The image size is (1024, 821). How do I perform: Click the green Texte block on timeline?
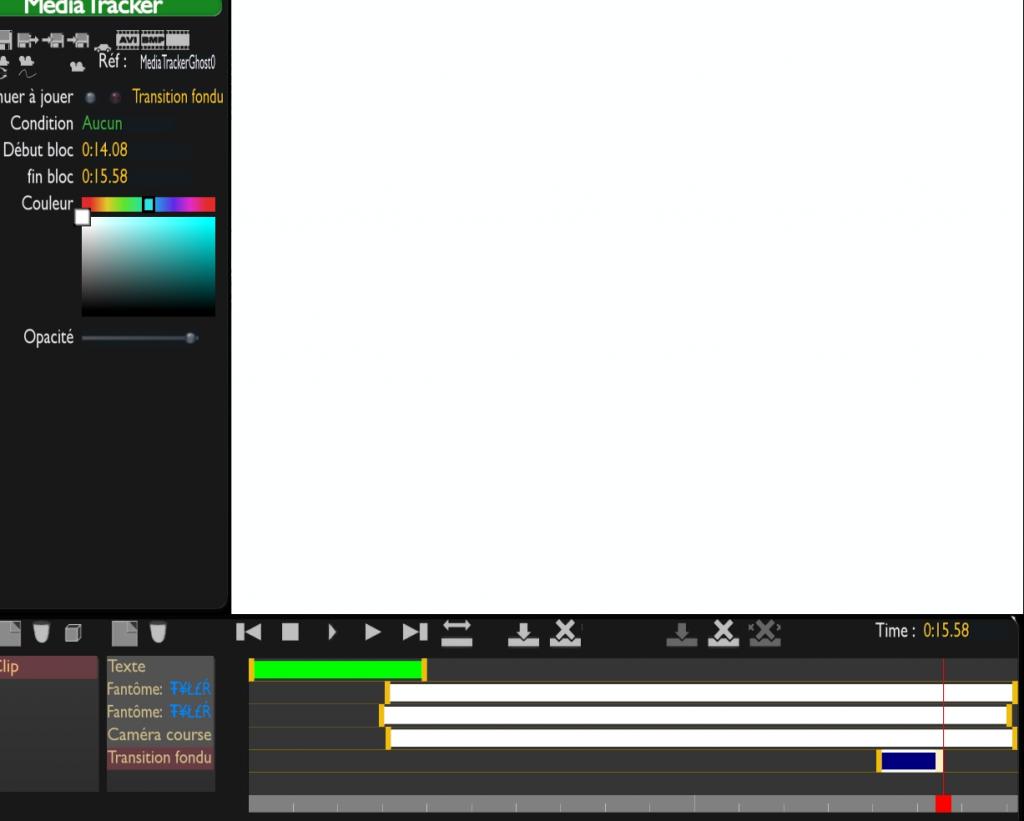[x=338, y=670]
